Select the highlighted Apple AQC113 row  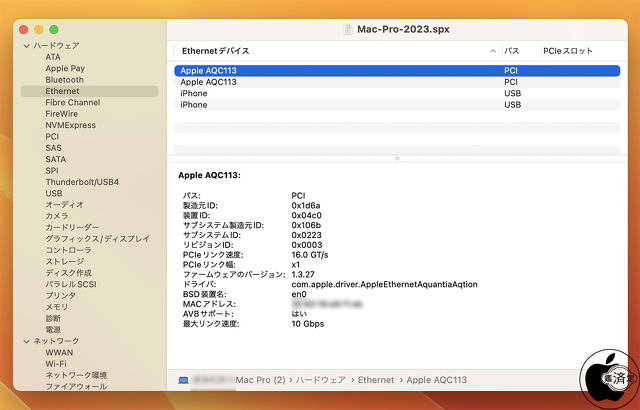[397, 71]
